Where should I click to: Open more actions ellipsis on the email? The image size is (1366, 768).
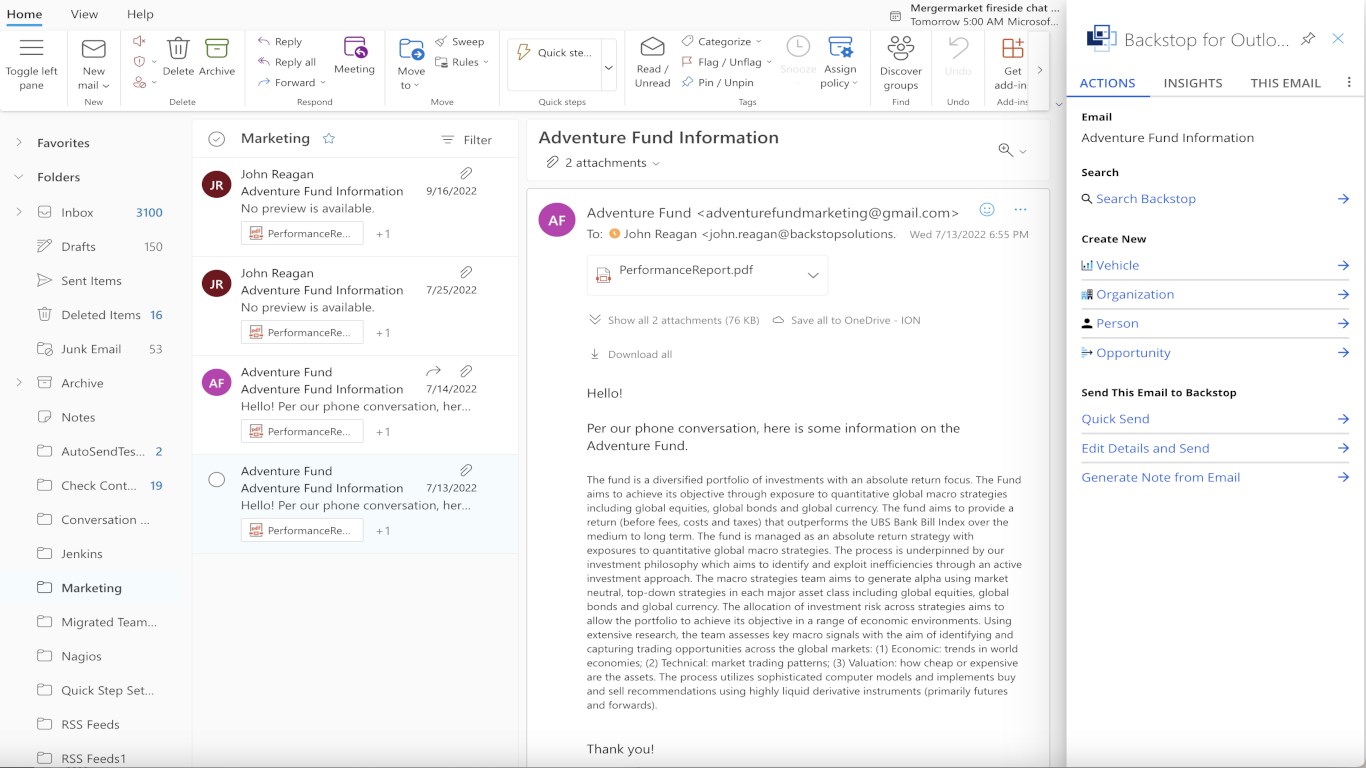(x=1020, y=210)
